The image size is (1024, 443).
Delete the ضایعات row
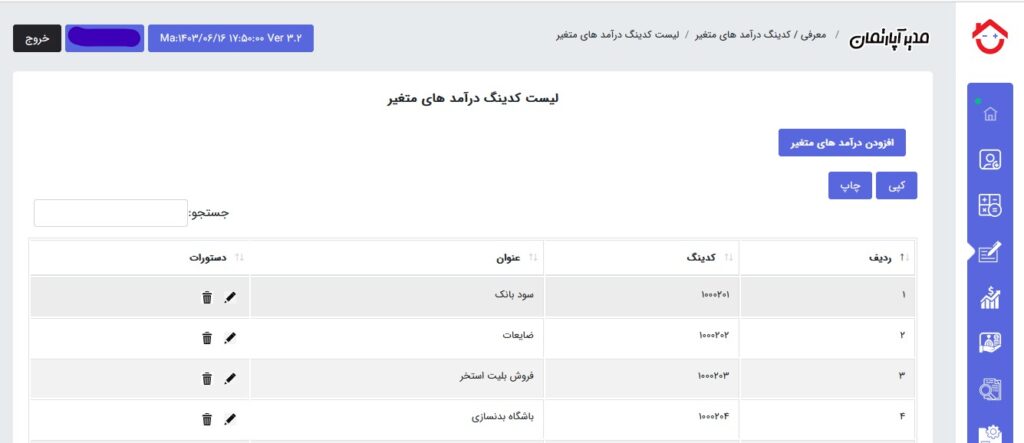(x=207, y=338)
